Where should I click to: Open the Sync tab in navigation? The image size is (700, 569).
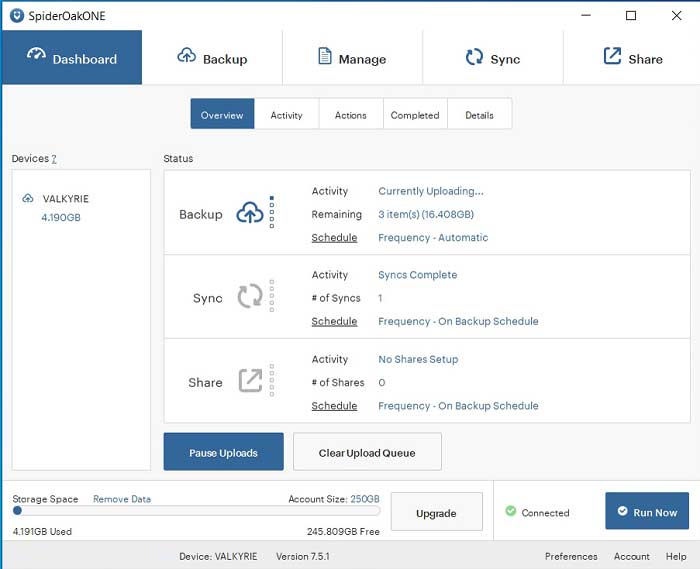tap(492, 58)
